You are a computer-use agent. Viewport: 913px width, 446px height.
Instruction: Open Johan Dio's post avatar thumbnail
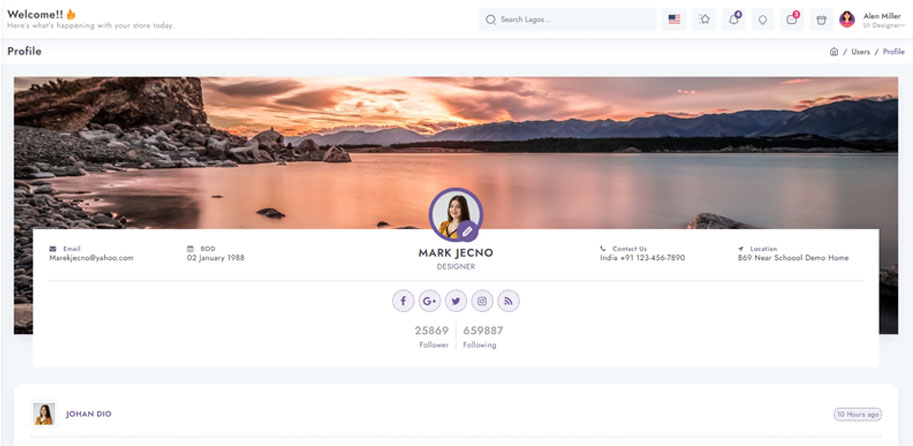tap(44, 414)
